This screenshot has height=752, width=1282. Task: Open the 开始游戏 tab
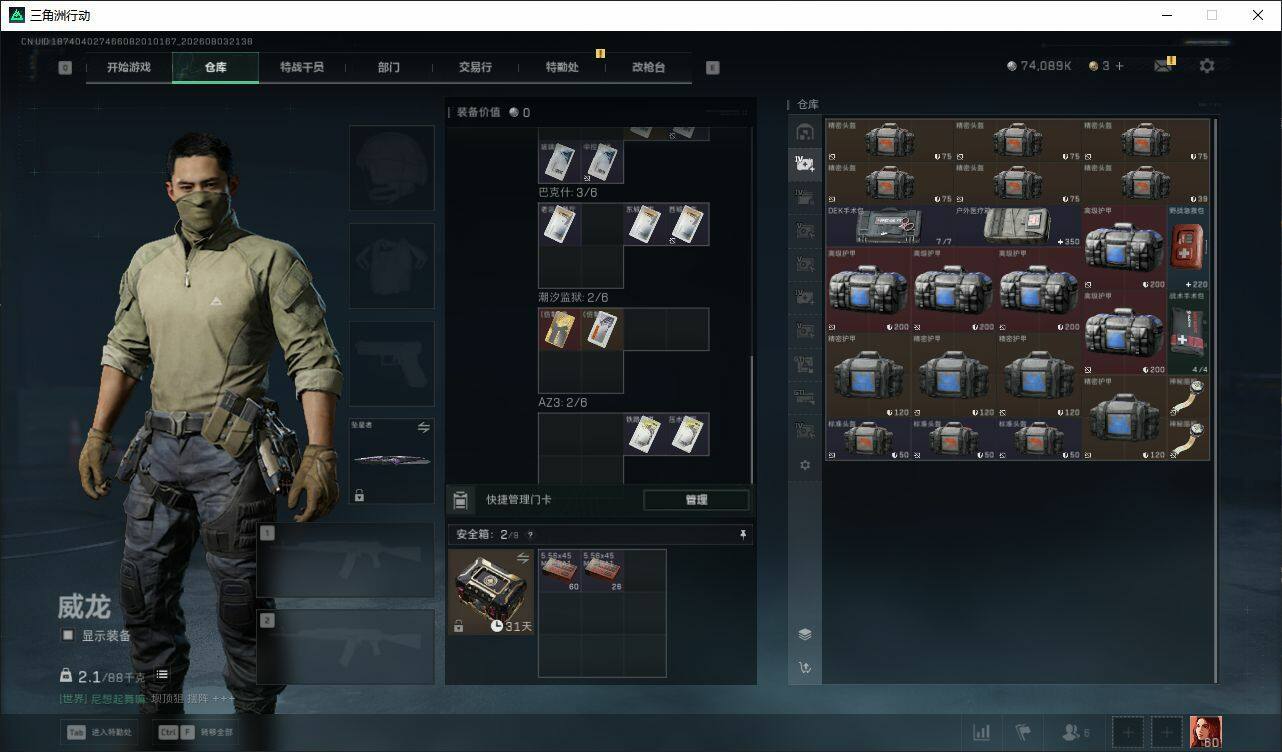[x=129, y=67]
